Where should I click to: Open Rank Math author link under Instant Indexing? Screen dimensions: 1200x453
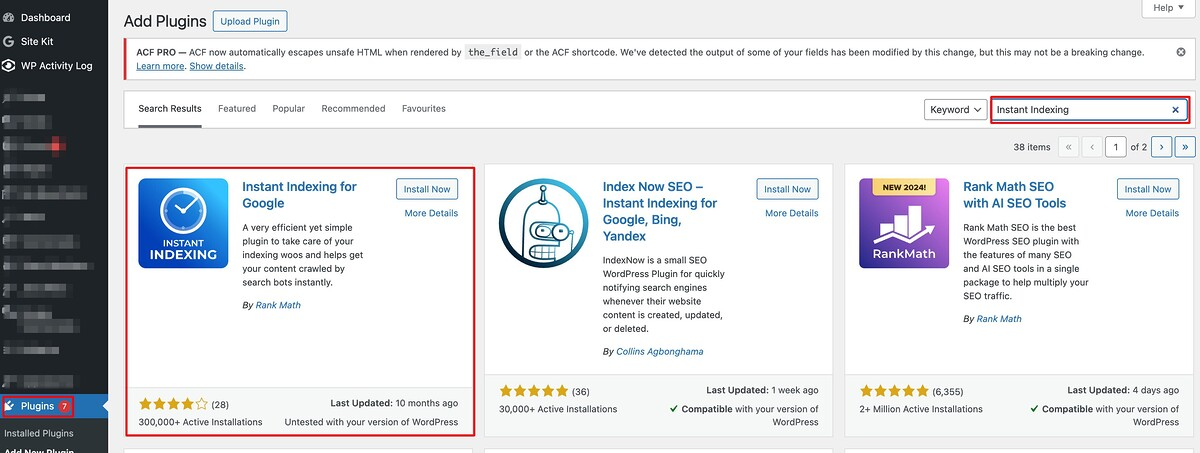click(x=277, y=305)
